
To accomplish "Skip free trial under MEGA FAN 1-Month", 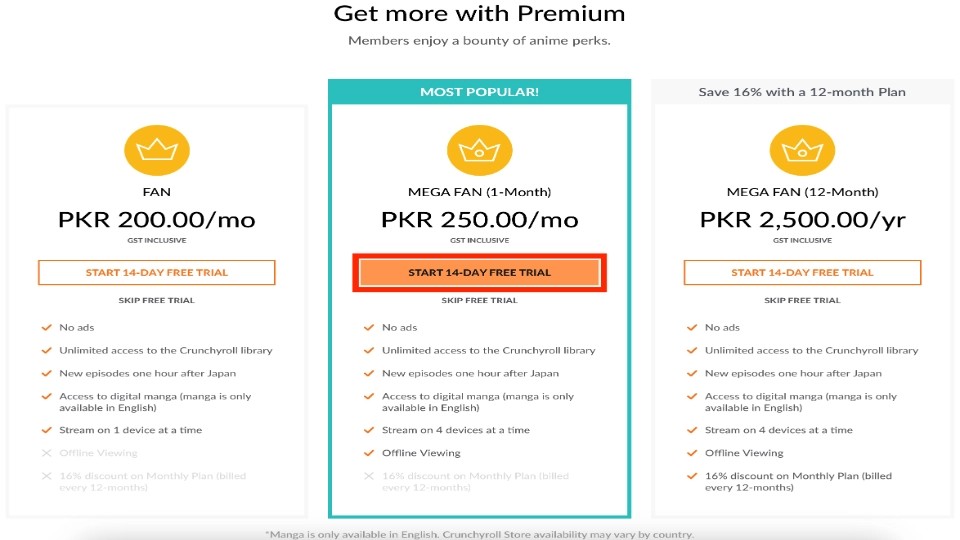I will click(479, 300).
